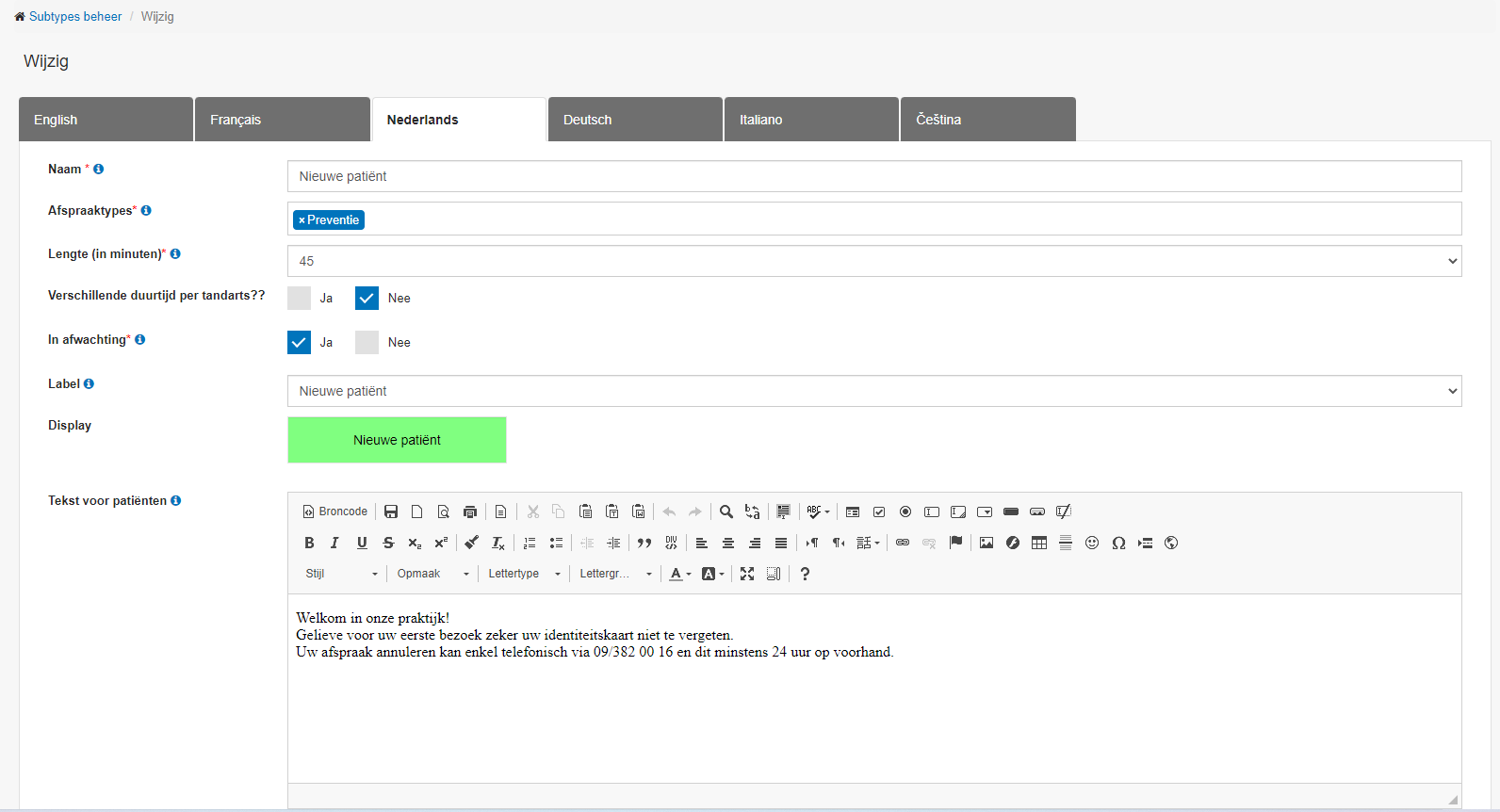Click the Broncode source button
The height and width of the screenshot is (812, 1500).
click(x=335, y=512)
